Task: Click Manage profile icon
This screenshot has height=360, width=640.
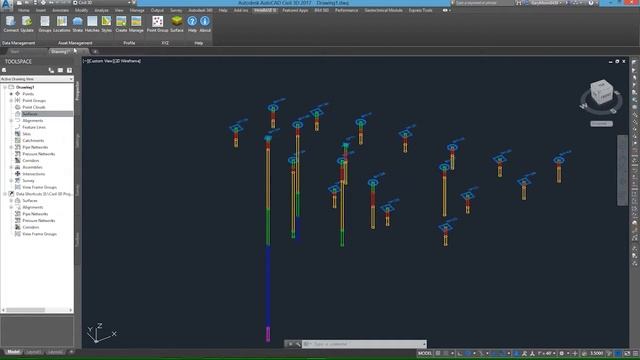Action: 136,24
